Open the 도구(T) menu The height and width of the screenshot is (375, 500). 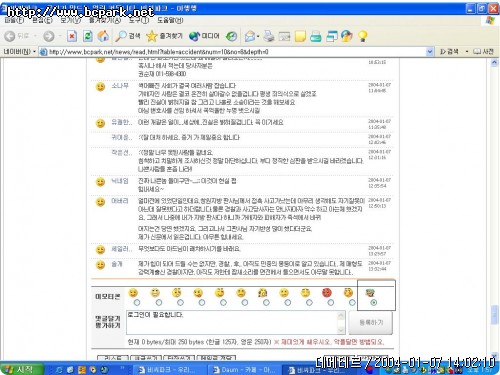coord(139,21)
